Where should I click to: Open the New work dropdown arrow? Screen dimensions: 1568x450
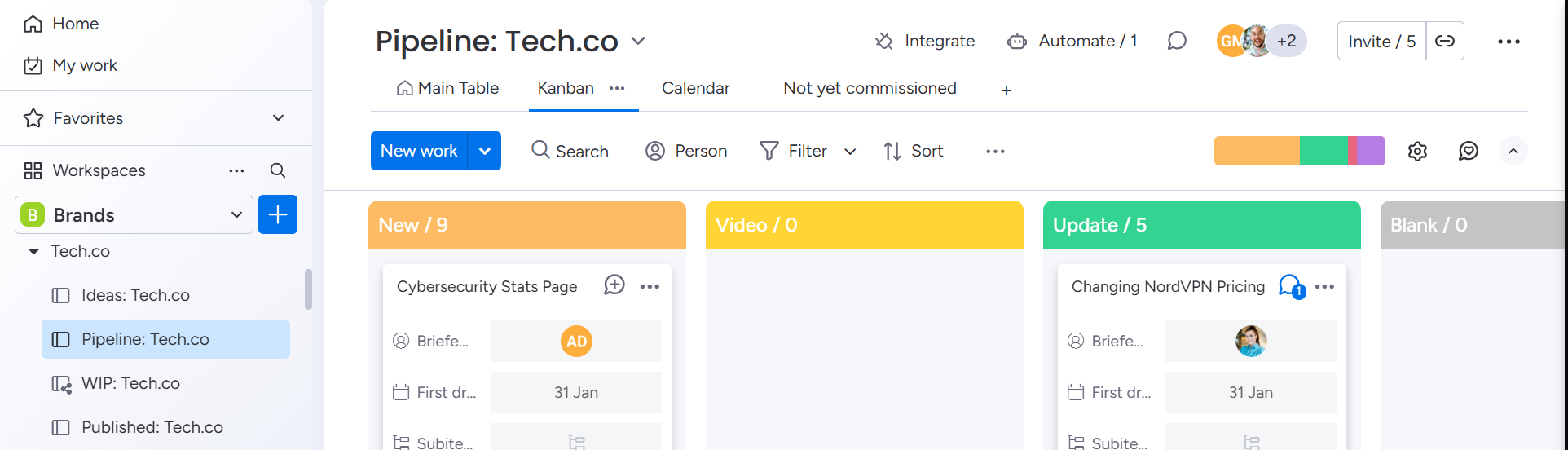pyautogui.click(x=485, y=151)
